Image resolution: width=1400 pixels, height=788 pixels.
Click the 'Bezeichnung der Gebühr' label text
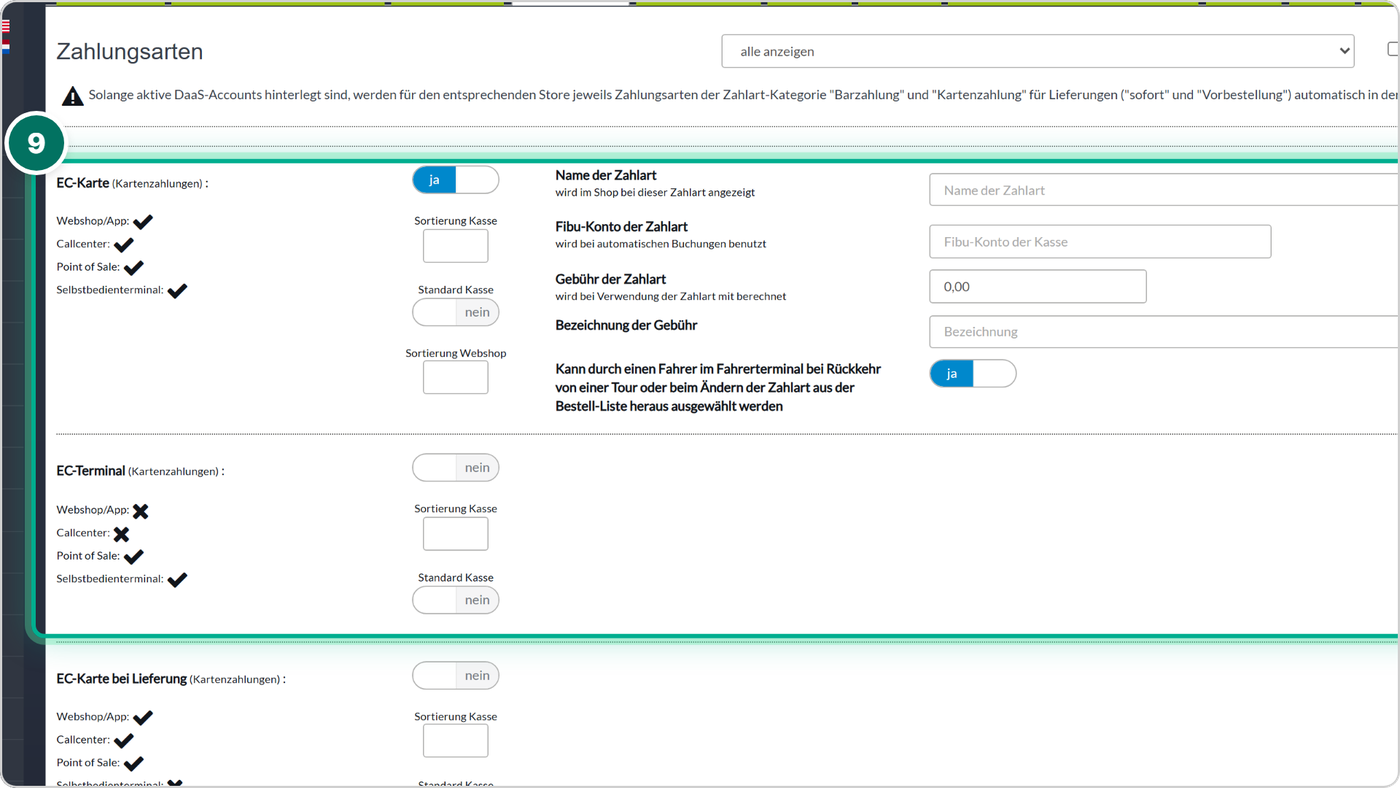coord(627,325)
